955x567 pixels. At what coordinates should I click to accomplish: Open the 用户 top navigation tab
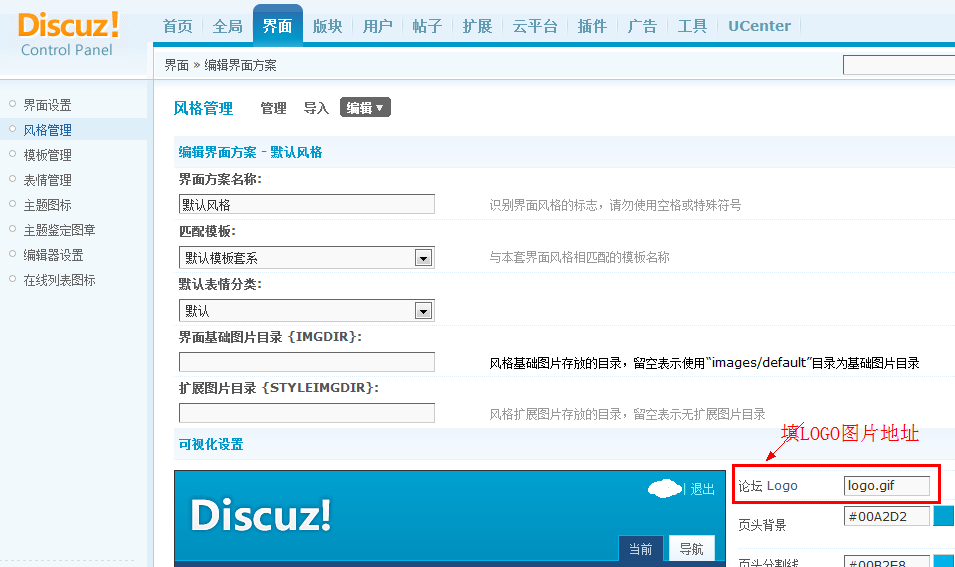click(378, 26)
